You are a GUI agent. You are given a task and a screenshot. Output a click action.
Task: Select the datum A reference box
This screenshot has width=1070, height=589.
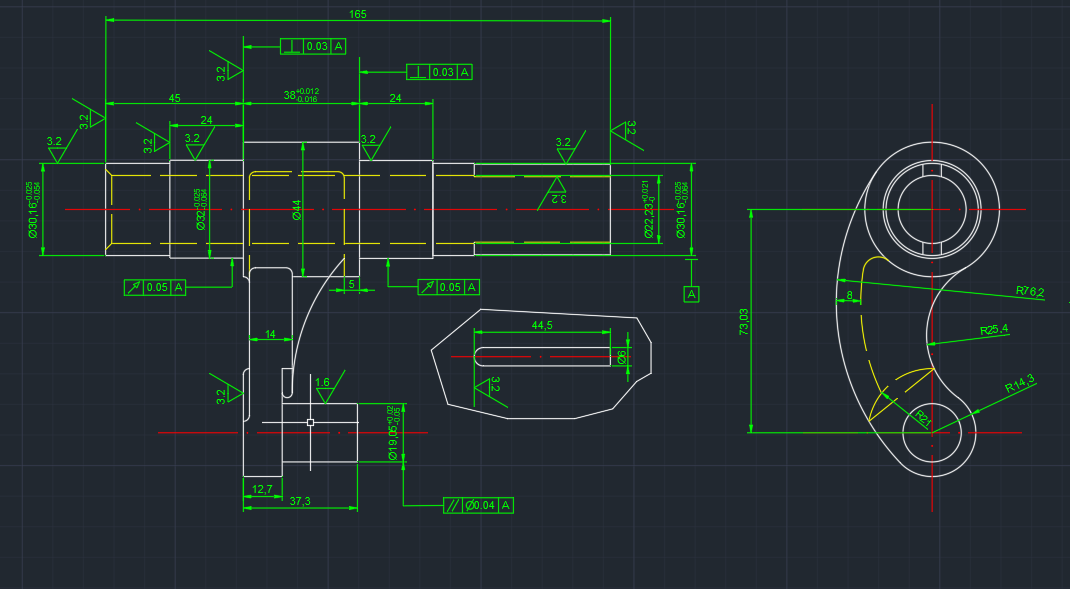click(x=691, y=294)
